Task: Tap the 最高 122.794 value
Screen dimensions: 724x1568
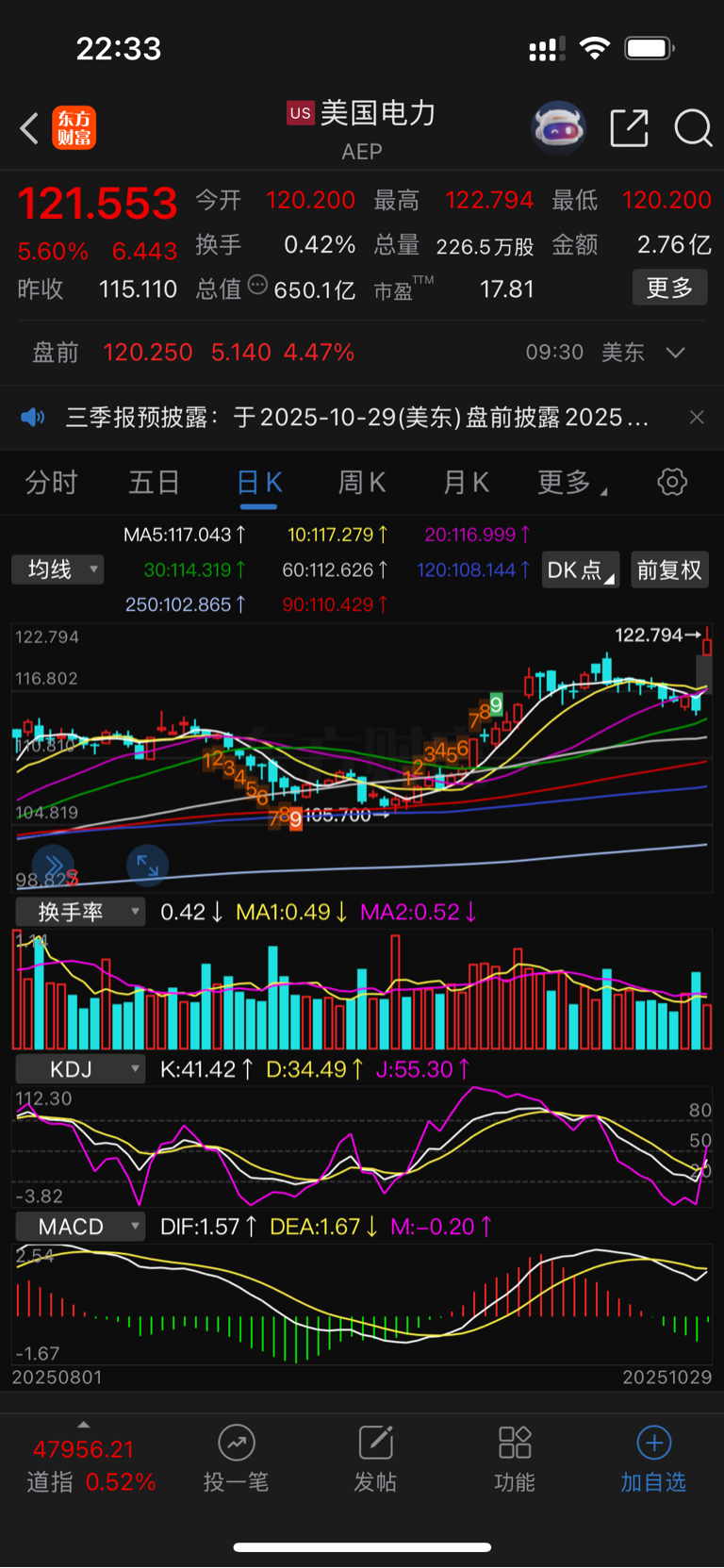Action: coord(489,200)
